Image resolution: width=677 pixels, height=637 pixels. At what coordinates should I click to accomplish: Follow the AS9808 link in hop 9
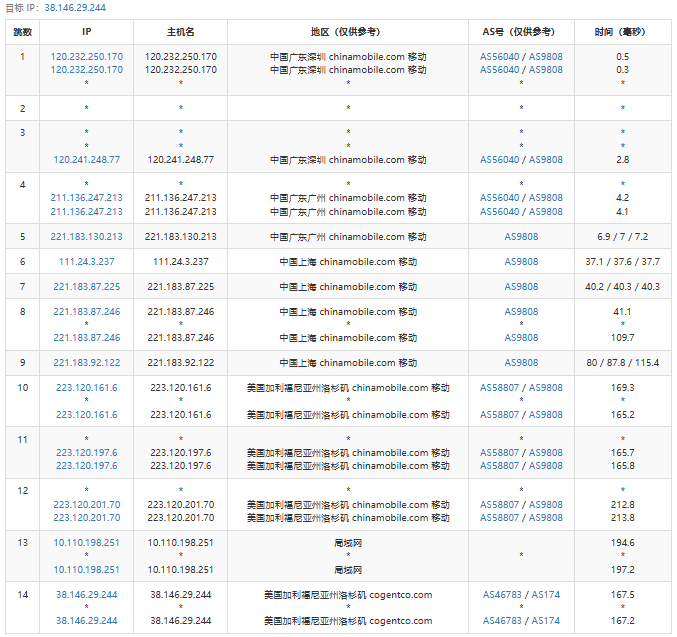[x=521, y=363]
